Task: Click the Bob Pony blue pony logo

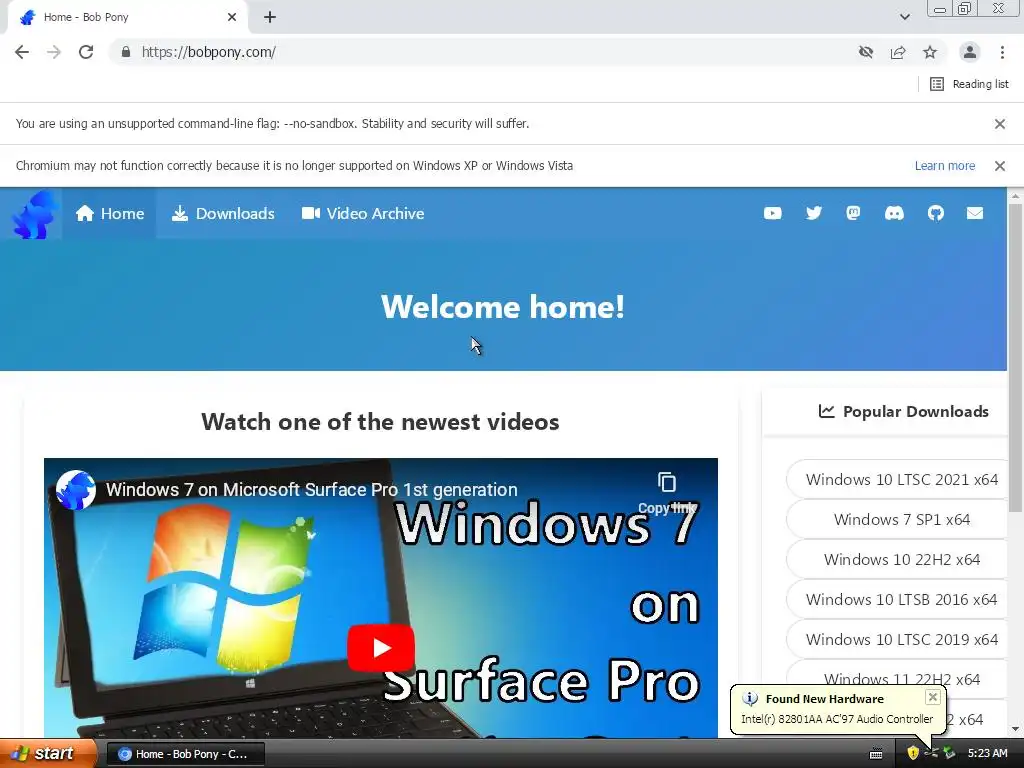Action: 34,214
